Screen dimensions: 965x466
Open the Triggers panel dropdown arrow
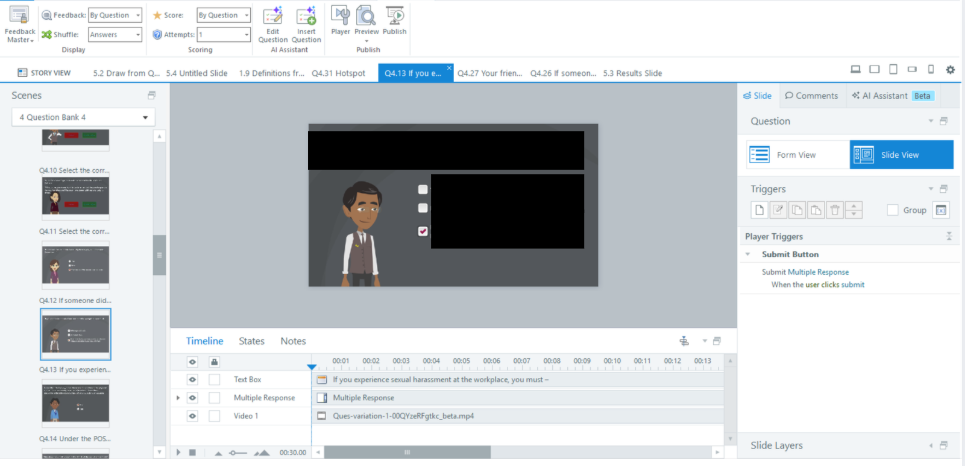coord(931,189)
